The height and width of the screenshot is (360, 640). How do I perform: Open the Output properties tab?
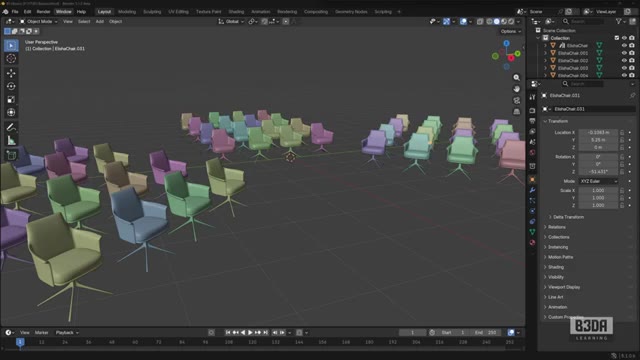(532, 121)
